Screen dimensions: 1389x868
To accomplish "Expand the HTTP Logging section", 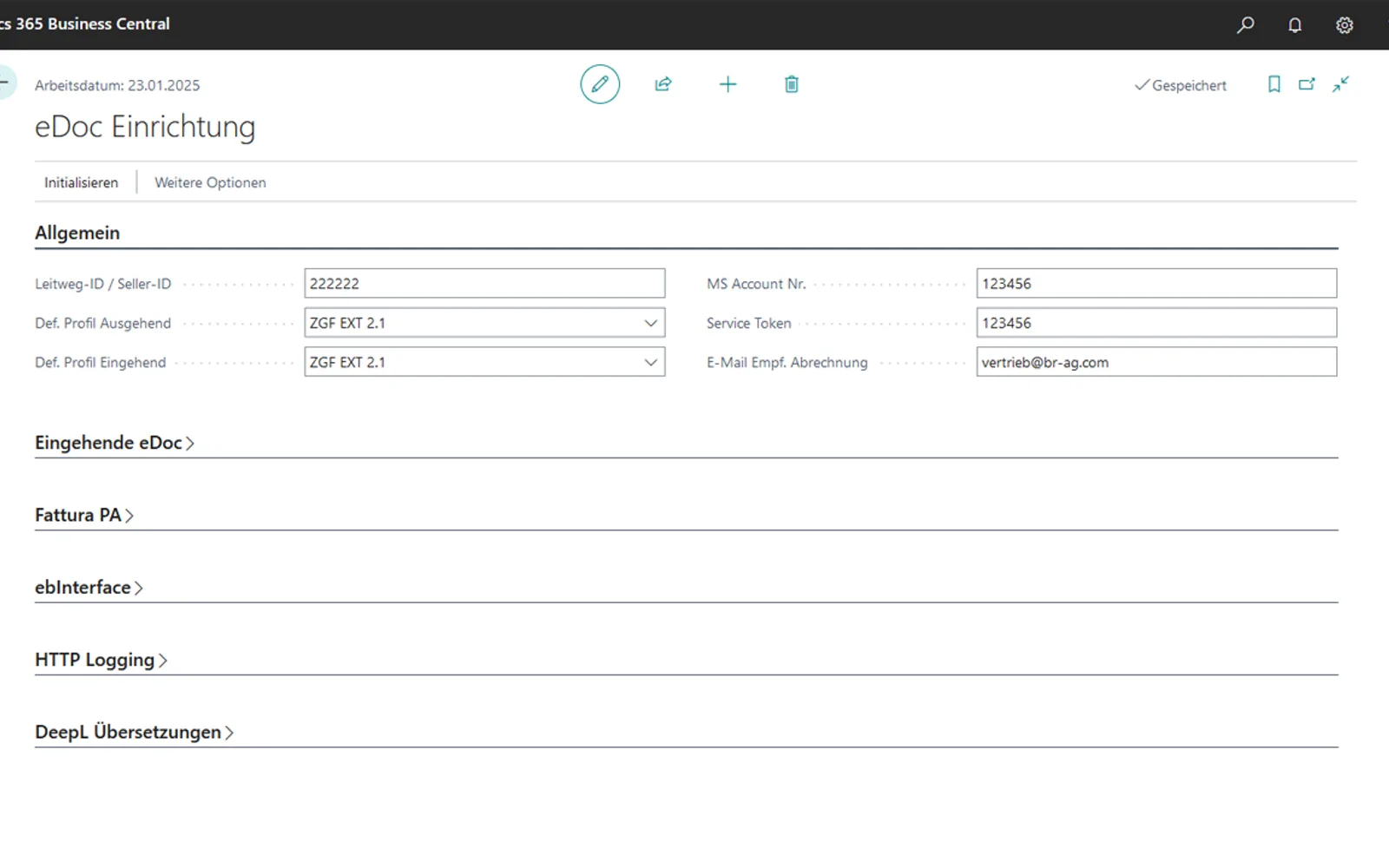I will [x=101, y=660].
